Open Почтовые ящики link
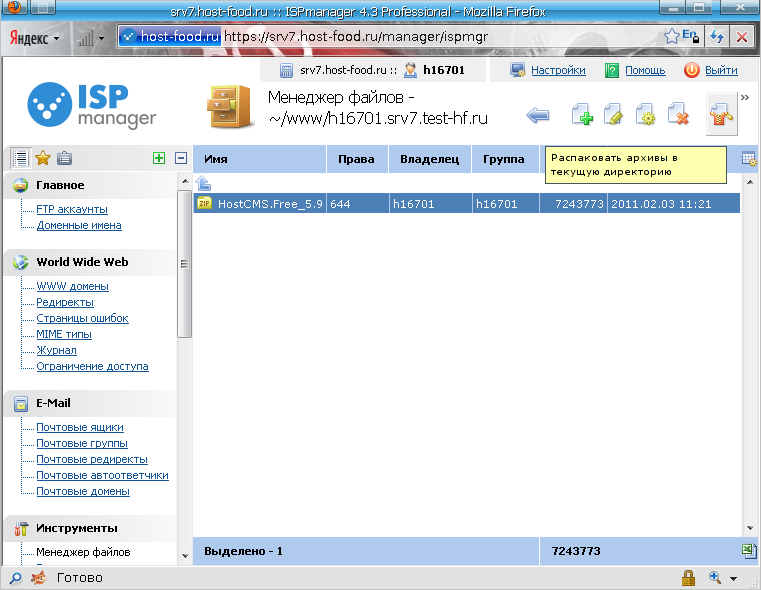The width and height of the screenshot is (761, 590). 80,428
